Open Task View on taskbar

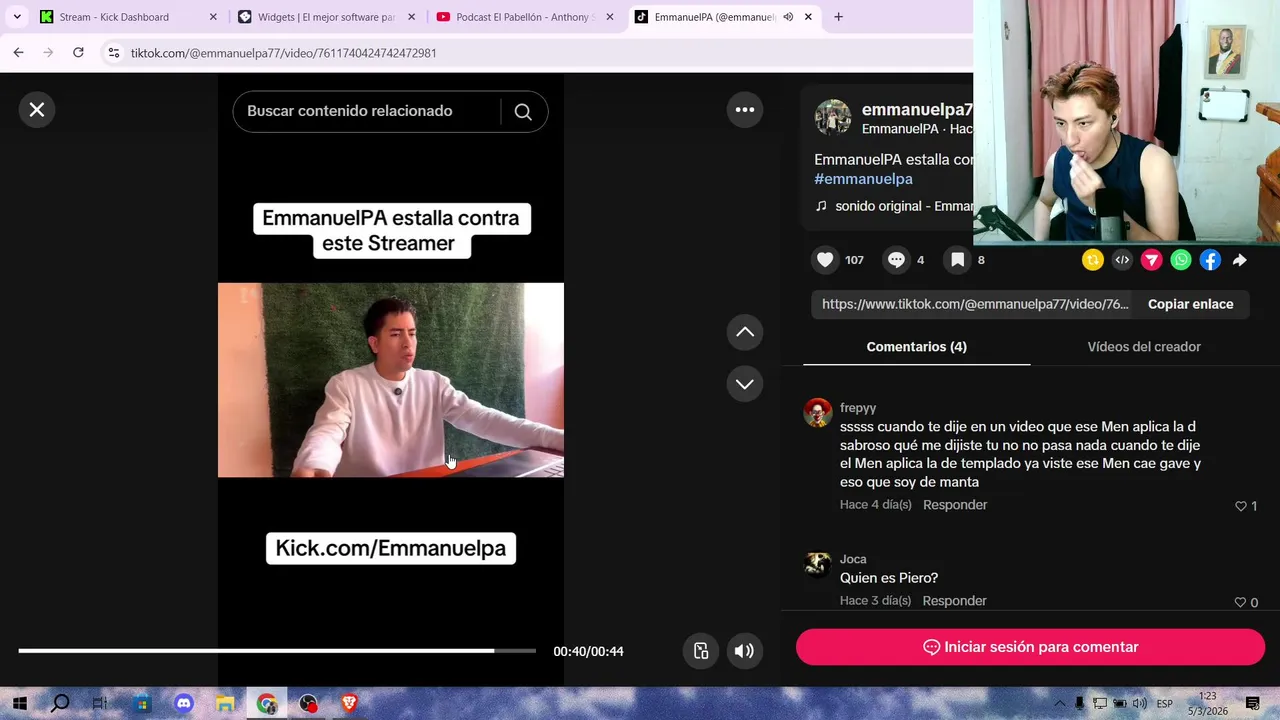(100, 704)
